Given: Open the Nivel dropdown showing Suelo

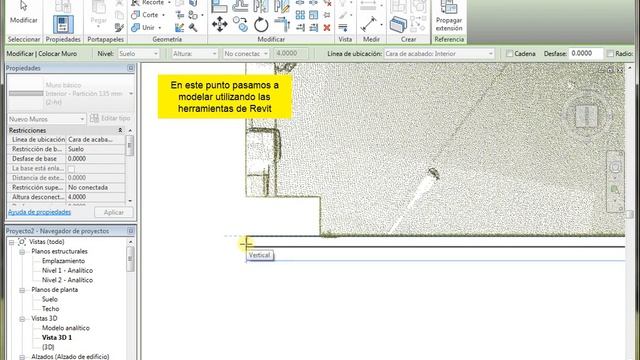Looking at the screenshot, I should pos(138,53).
